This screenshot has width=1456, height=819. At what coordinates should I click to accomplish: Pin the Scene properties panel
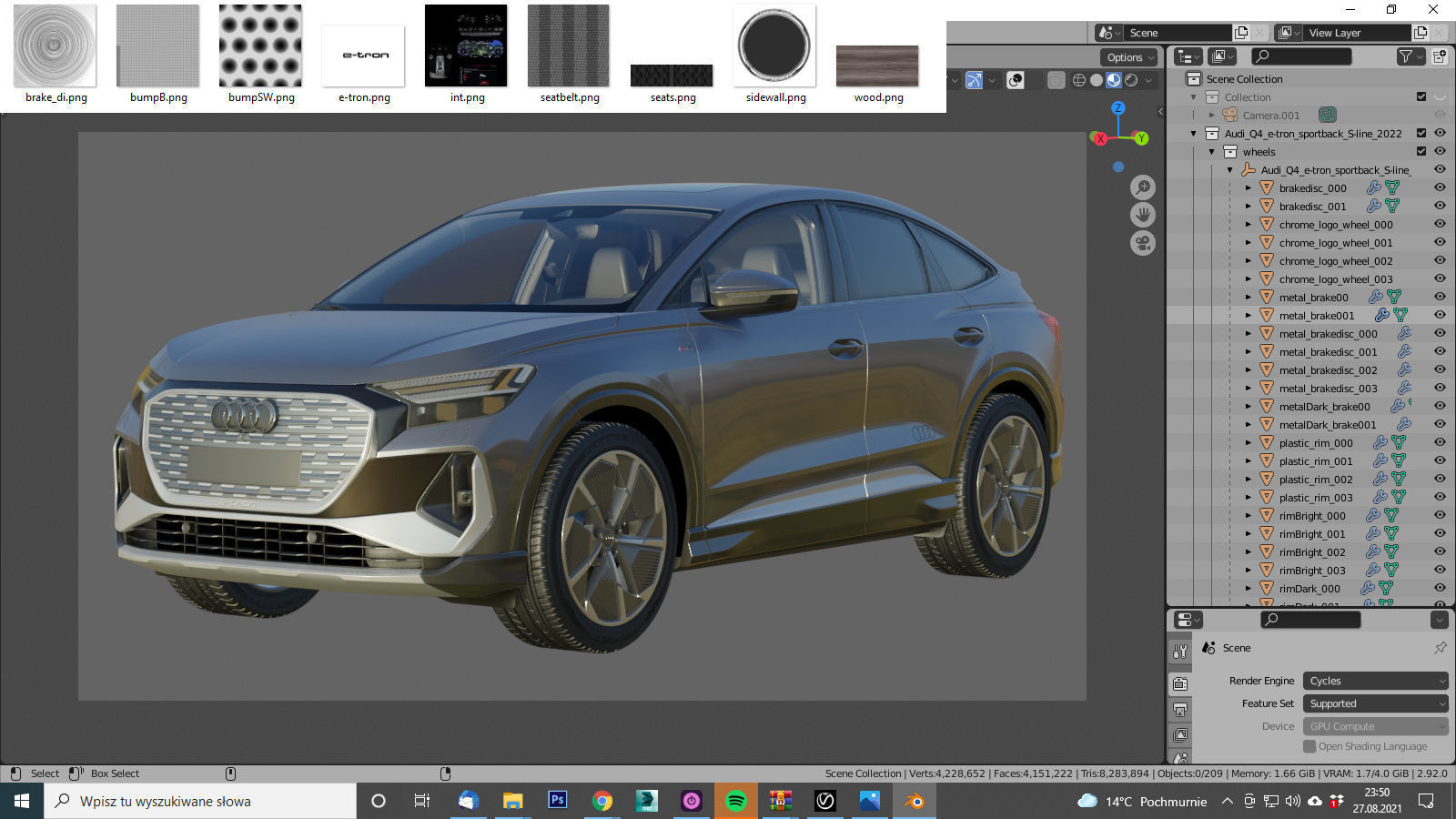pos(1440,648)
